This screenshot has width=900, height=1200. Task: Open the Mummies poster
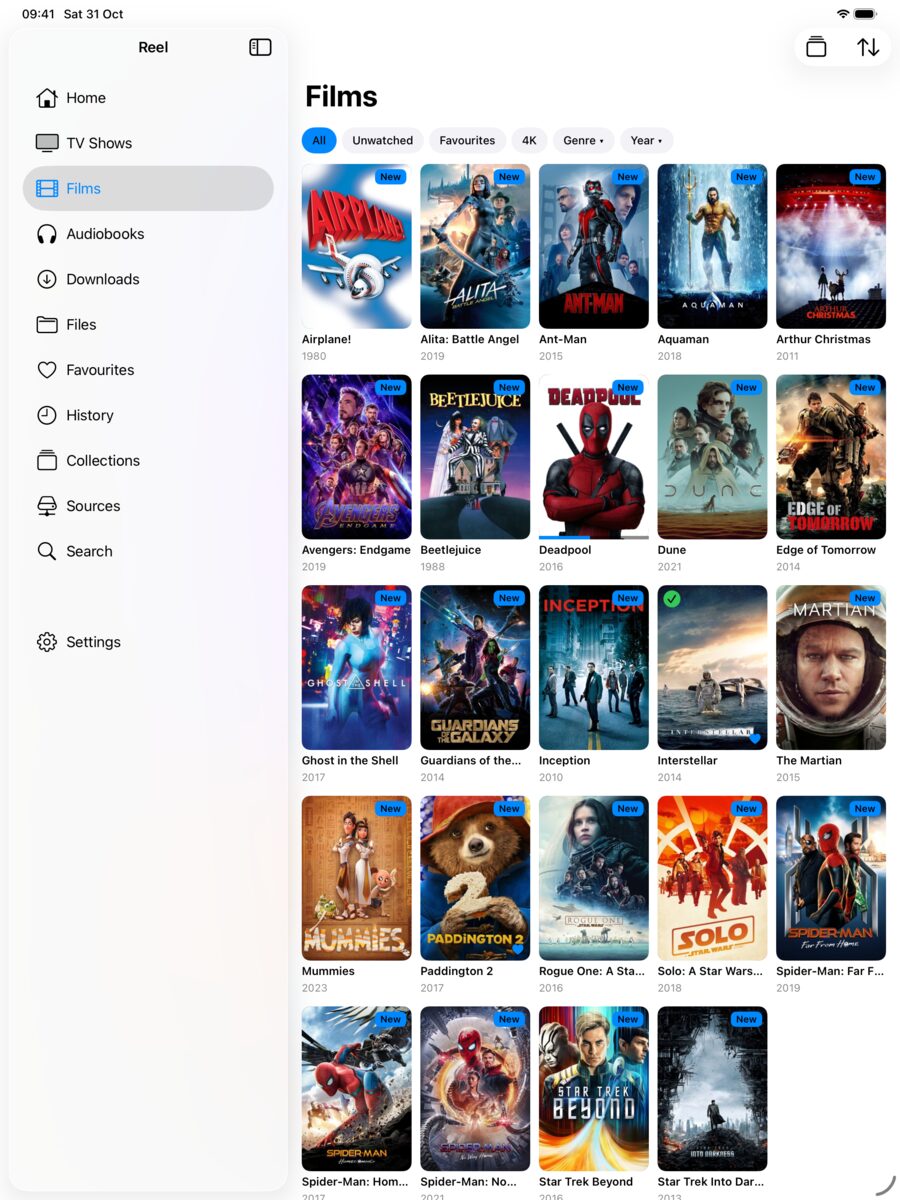pyautogui.click(x=357, y=878)
